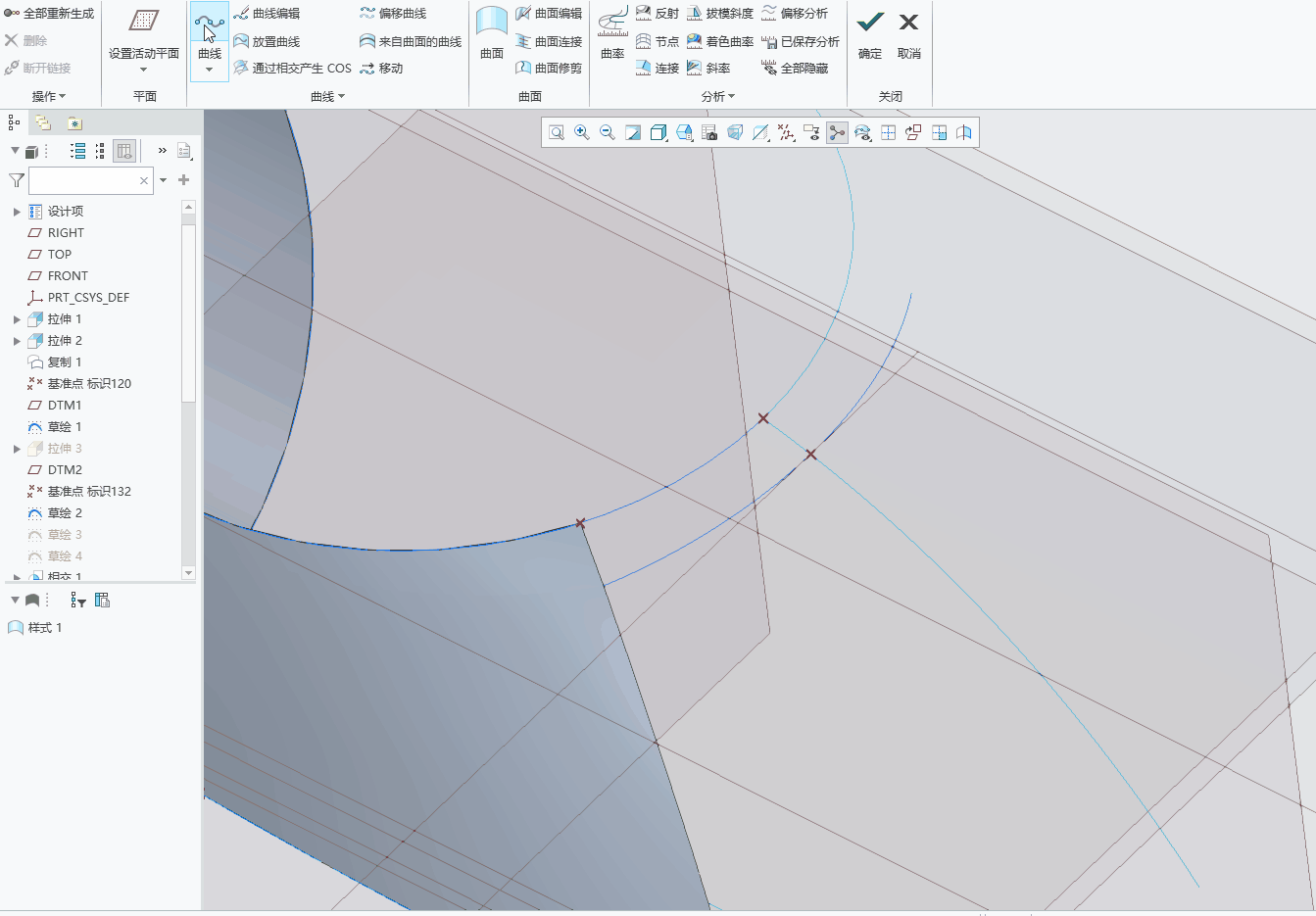
Task: Click 曲面修剪 (Surface Trim)
Action: (x=549, y=69)
